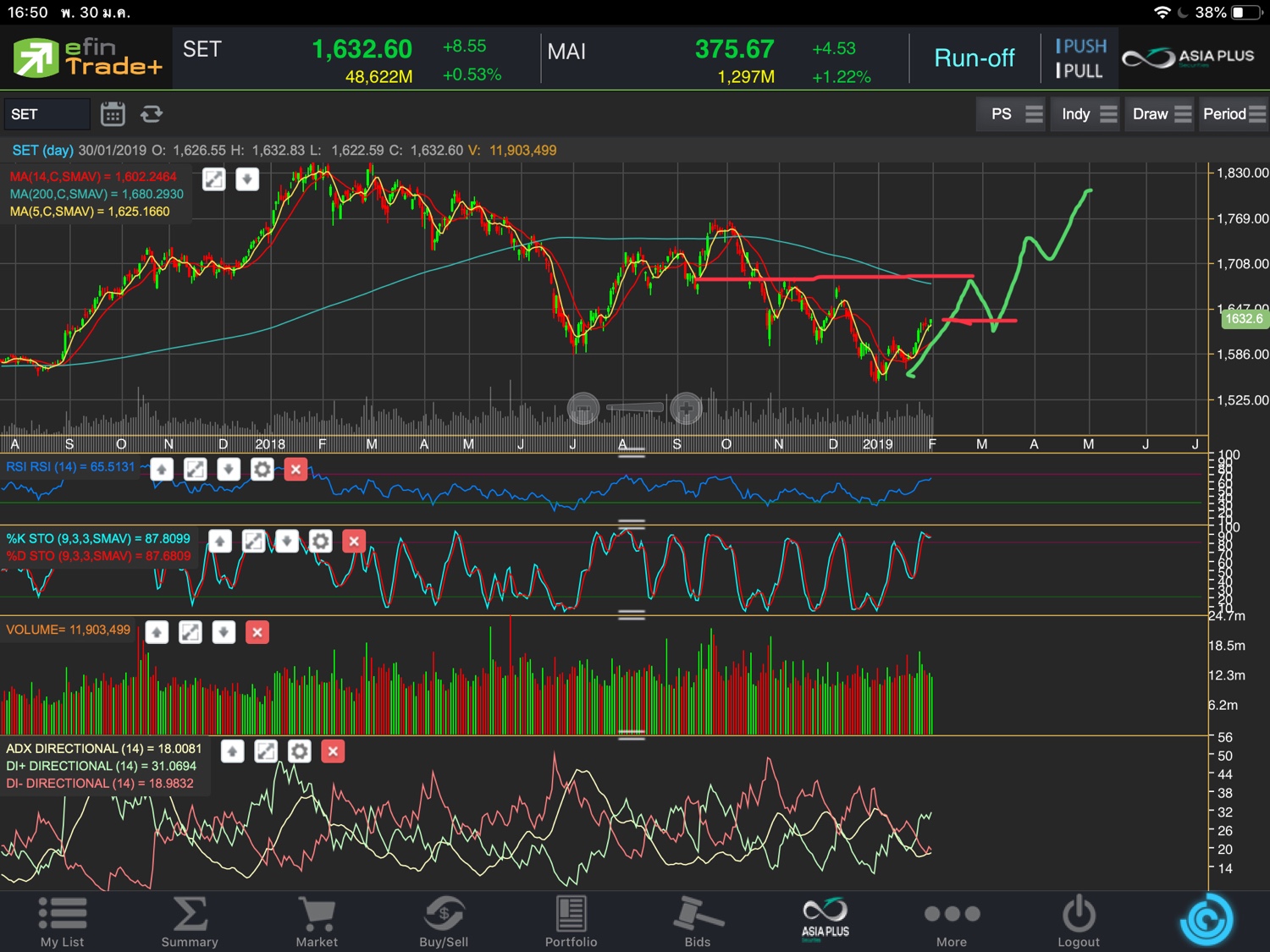
Task: Zoom out chart with minus button
Action: [583, 410]
